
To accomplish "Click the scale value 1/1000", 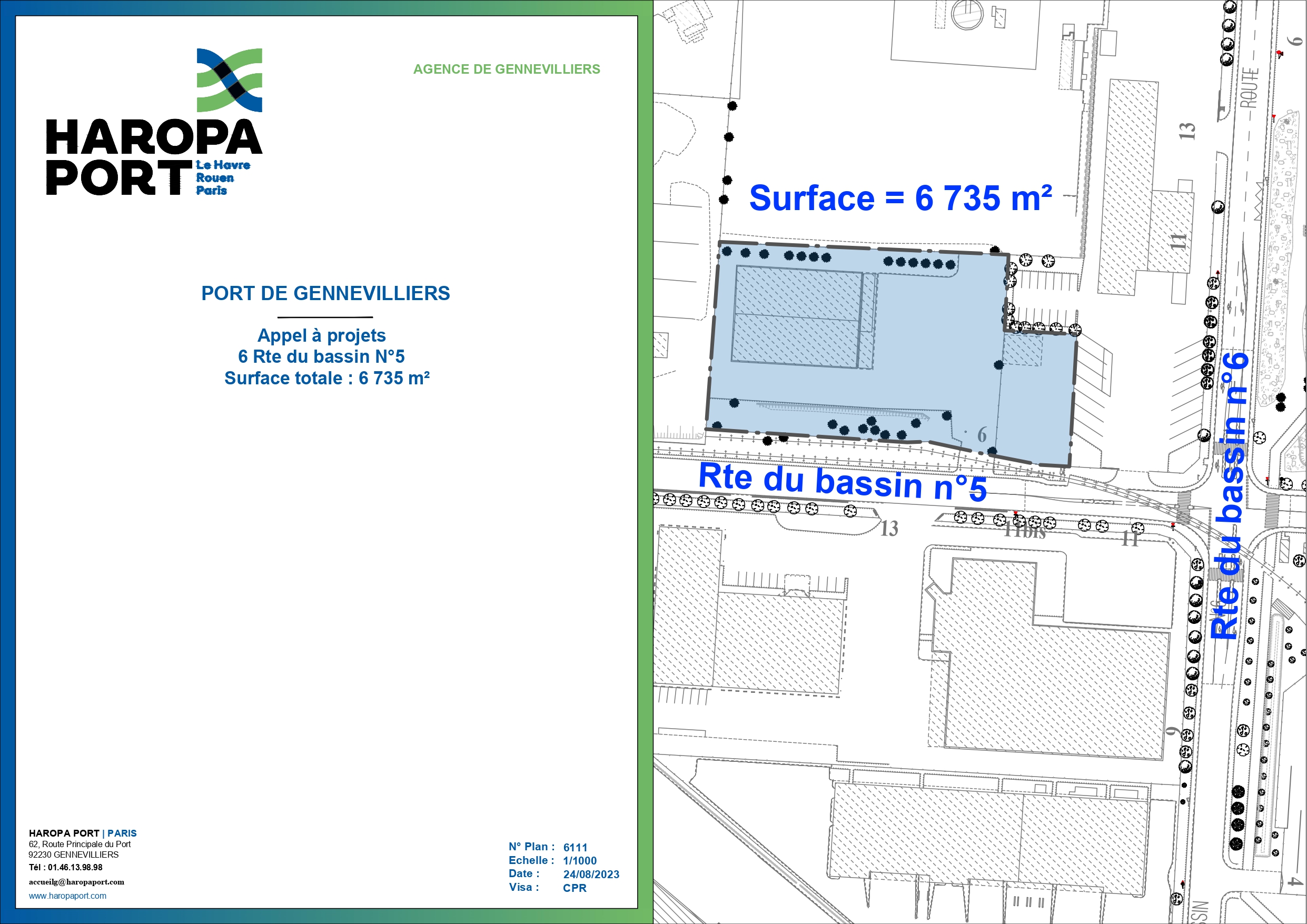I will pyautogui.click(x=579, y=861).
